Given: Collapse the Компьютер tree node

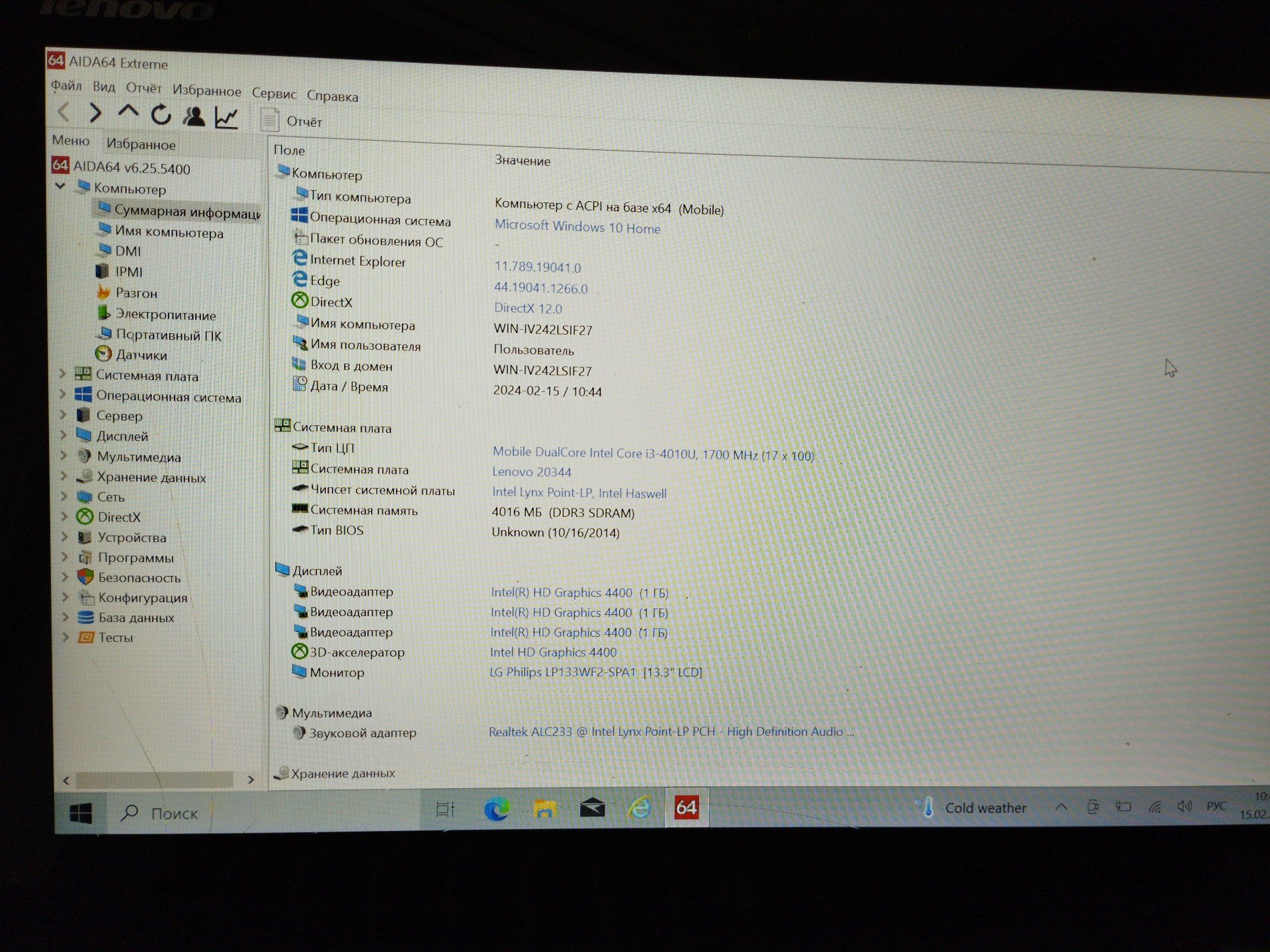Looking at the screenshot, I should pyautogui.click(x=60, y=186).
